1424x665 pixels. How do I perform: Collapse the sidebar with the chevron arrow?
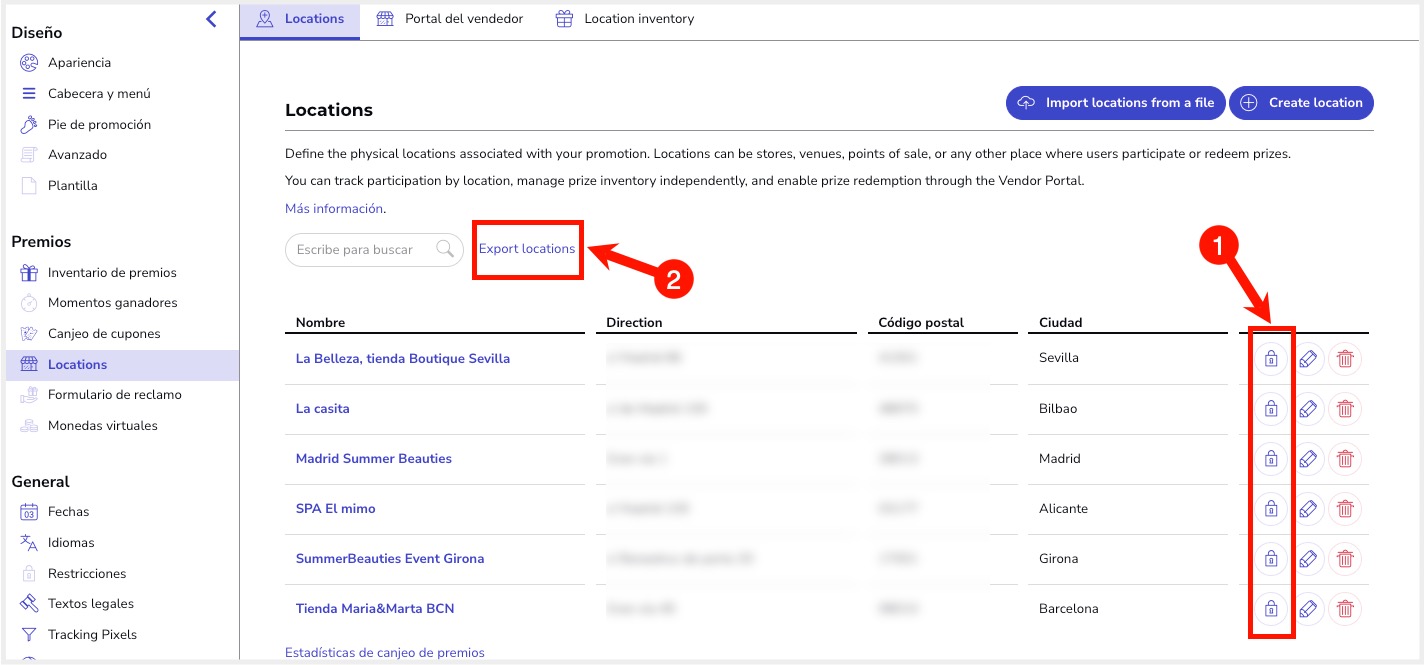pyautogui.click(x=211, y=18)
